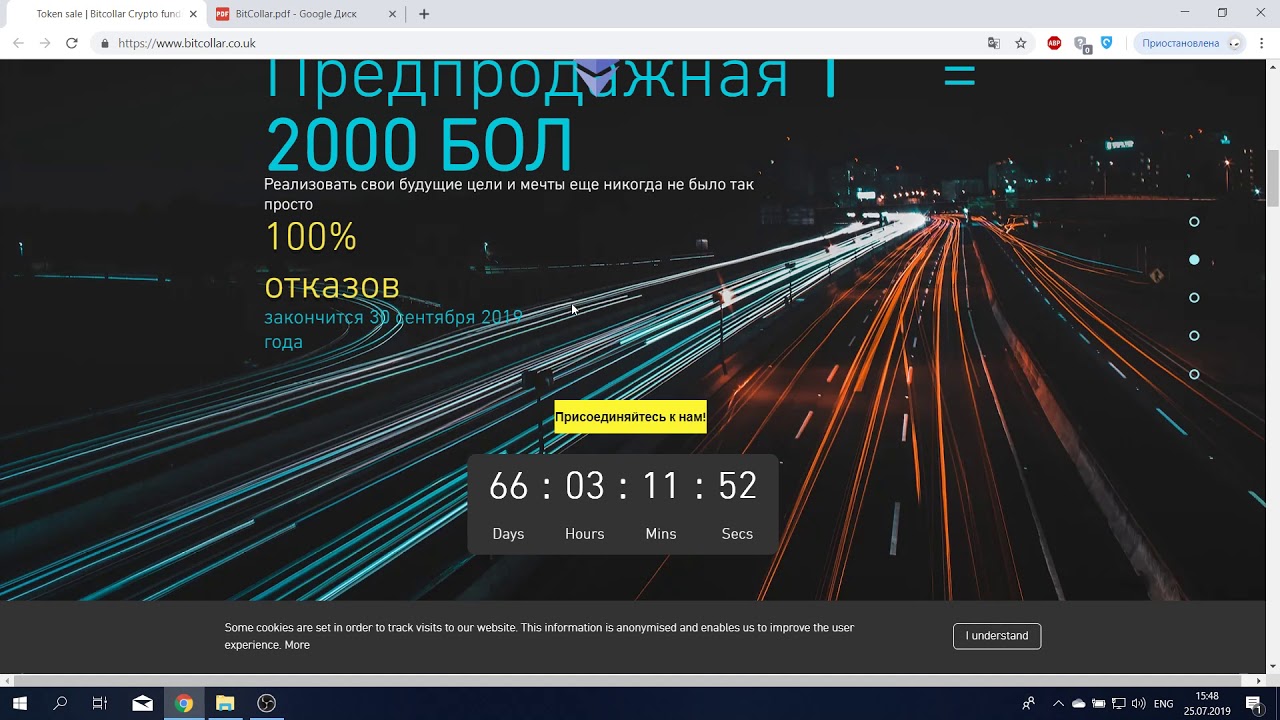1280x720 pixels.
Task: Click the countdown Mins value 11
Action: (661, 486)
